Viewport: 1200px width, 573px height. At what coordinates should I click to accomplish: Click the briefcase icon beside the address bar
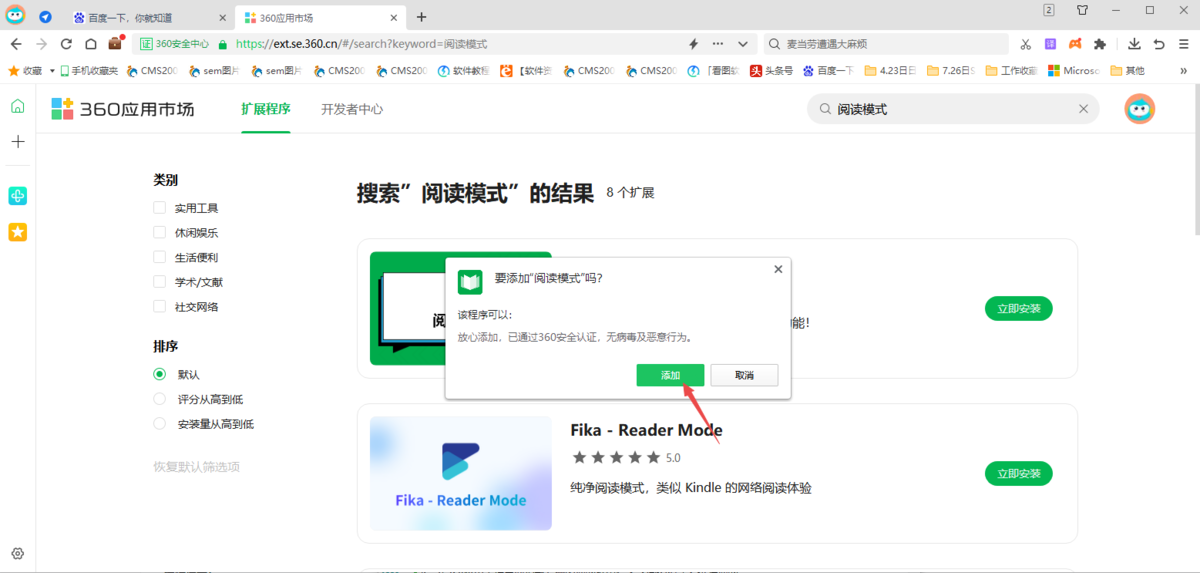[115, 44]
